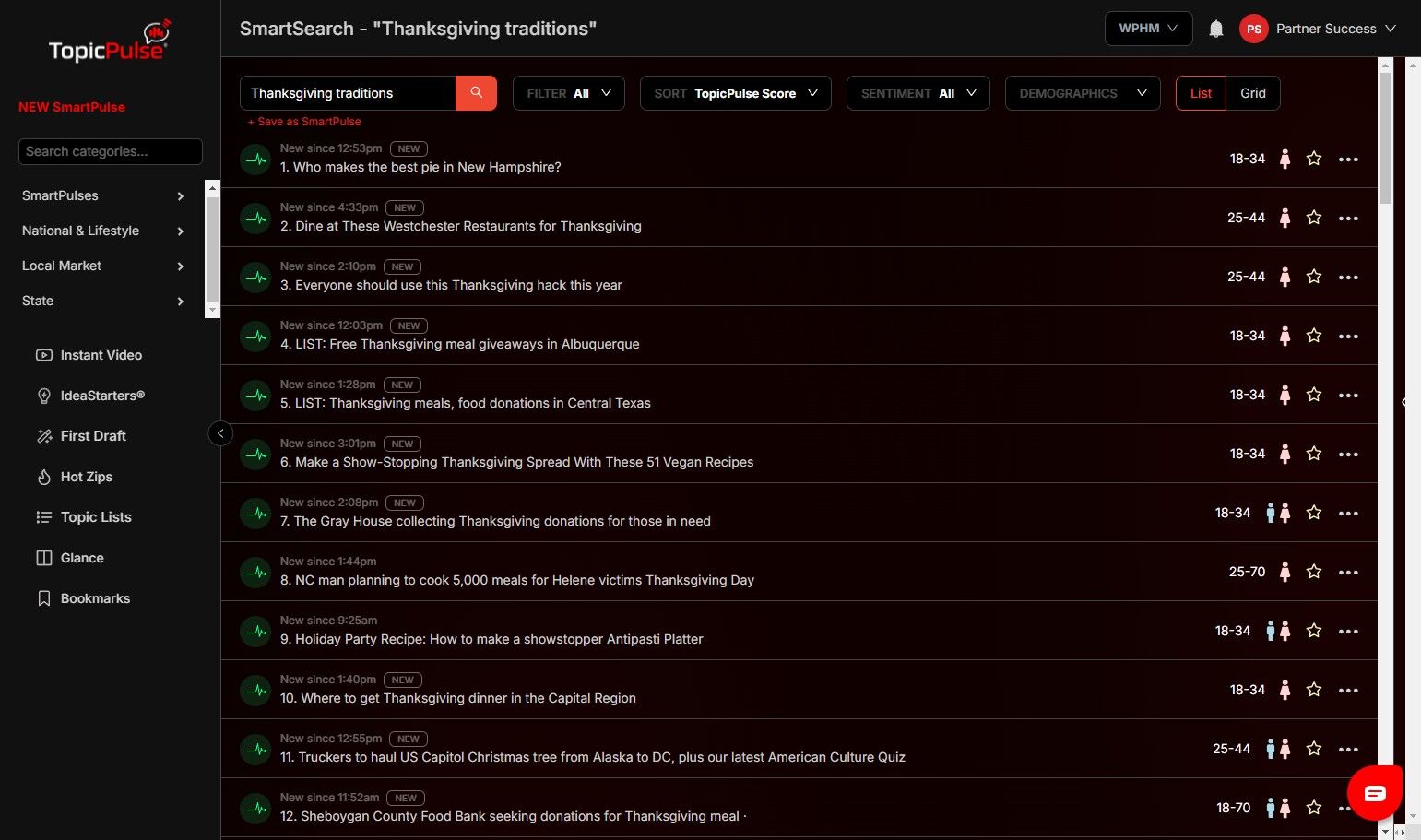Open Topic Lists in sidebar
The image size is (1421, 840).
point(84,517)
